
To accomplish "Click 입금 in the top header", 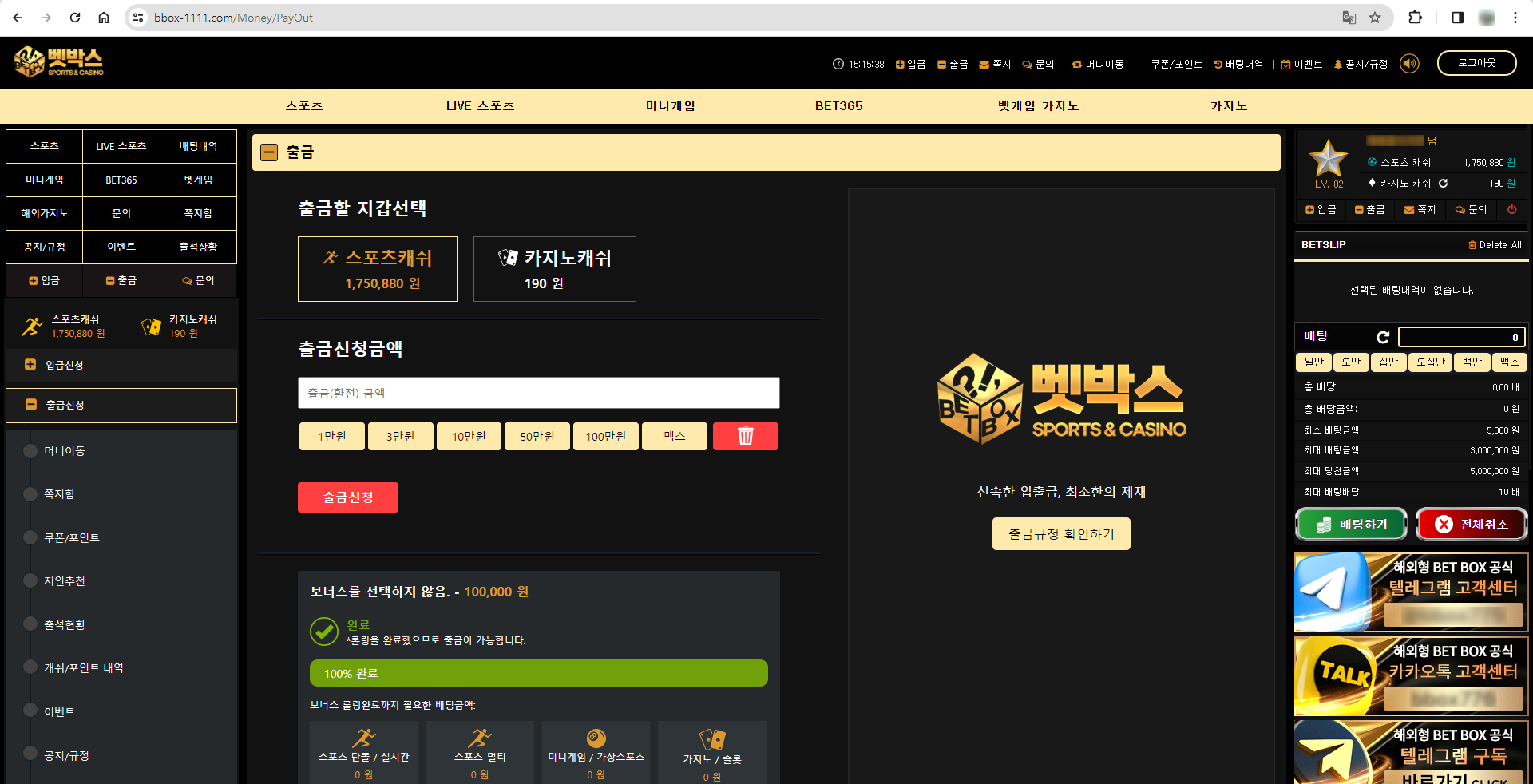I will point(910,64).
